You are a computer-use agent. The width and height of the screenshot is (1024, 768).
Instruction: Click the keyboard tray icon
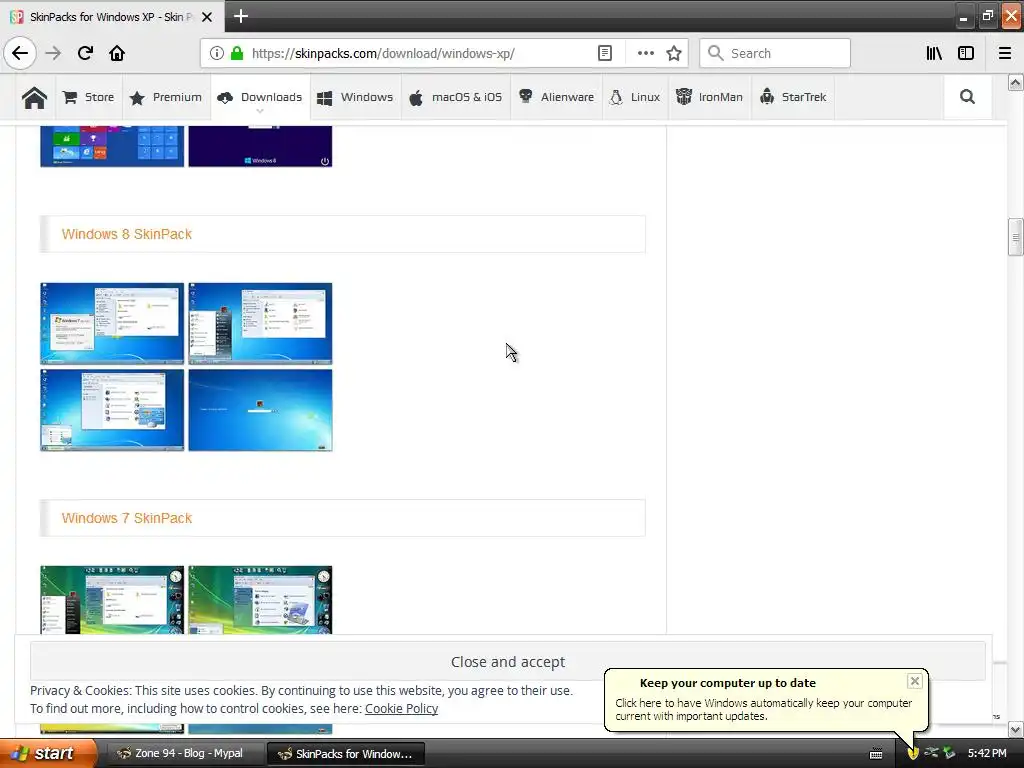coord(876,754)
